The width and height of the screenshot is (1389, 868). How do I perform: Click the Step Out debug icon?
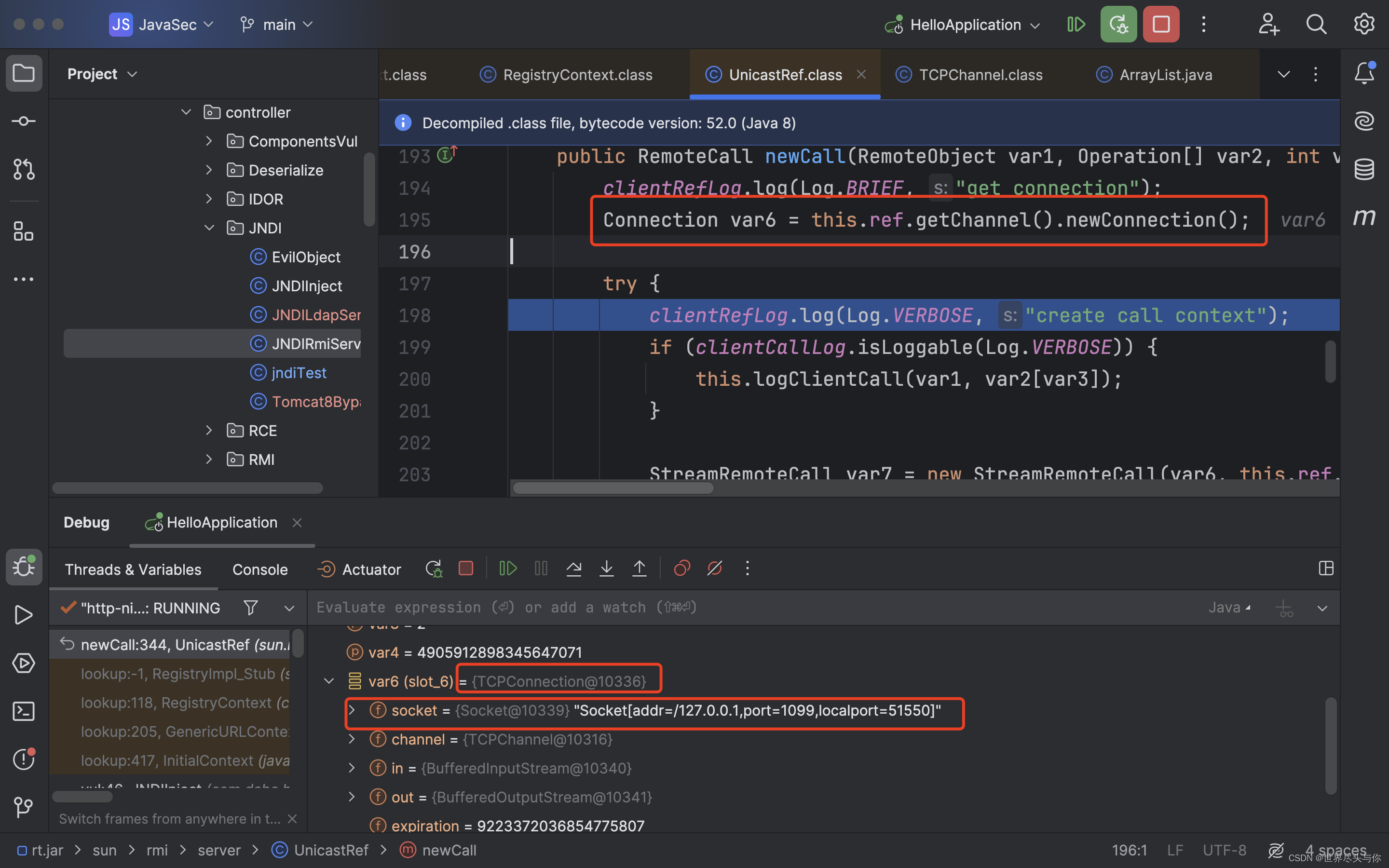(639, 569)
